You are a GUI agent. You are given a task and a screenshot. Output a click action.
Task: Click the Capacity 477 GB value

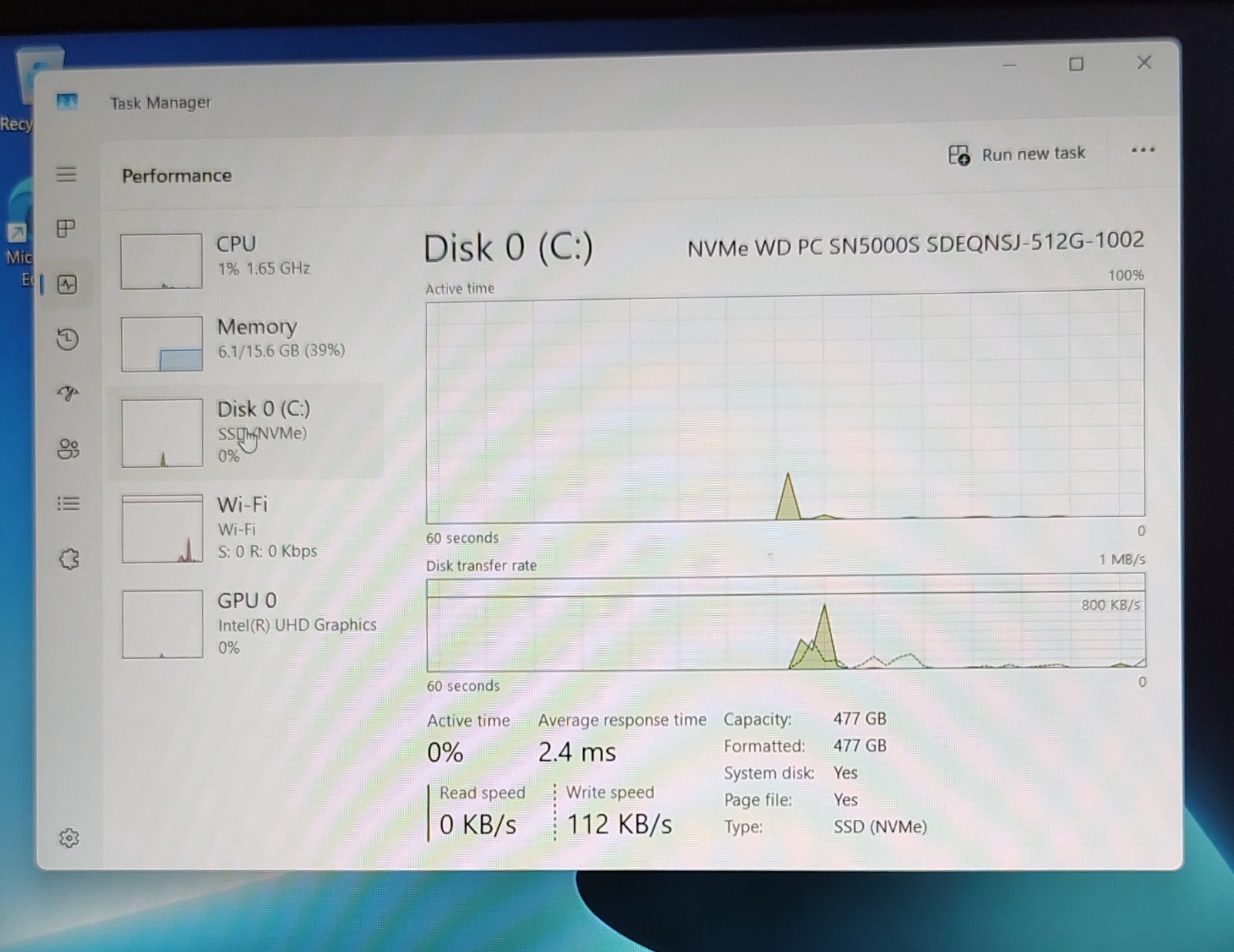tap(860, 718)
